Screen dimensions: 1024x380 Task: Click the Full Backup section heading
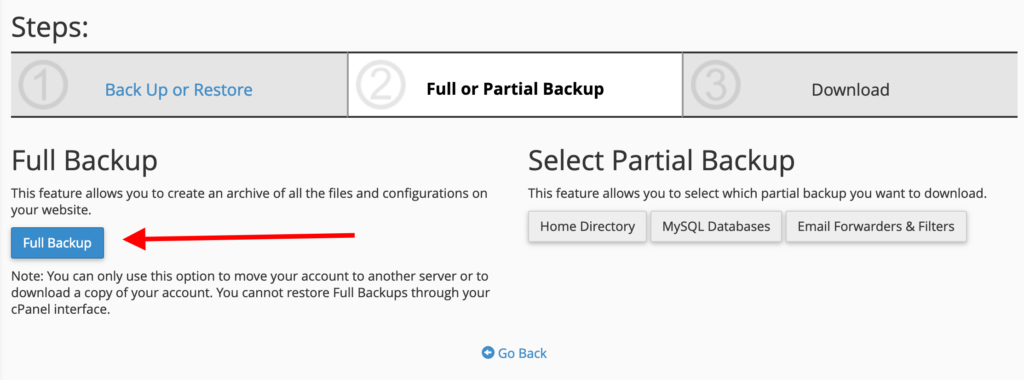pos(84,161)
